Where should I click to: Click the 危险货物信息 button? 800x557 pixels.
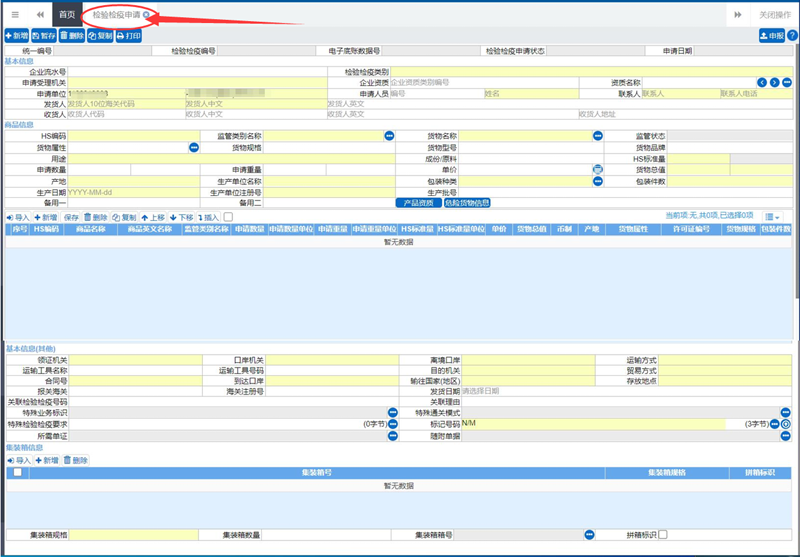[x=467, y=203]
